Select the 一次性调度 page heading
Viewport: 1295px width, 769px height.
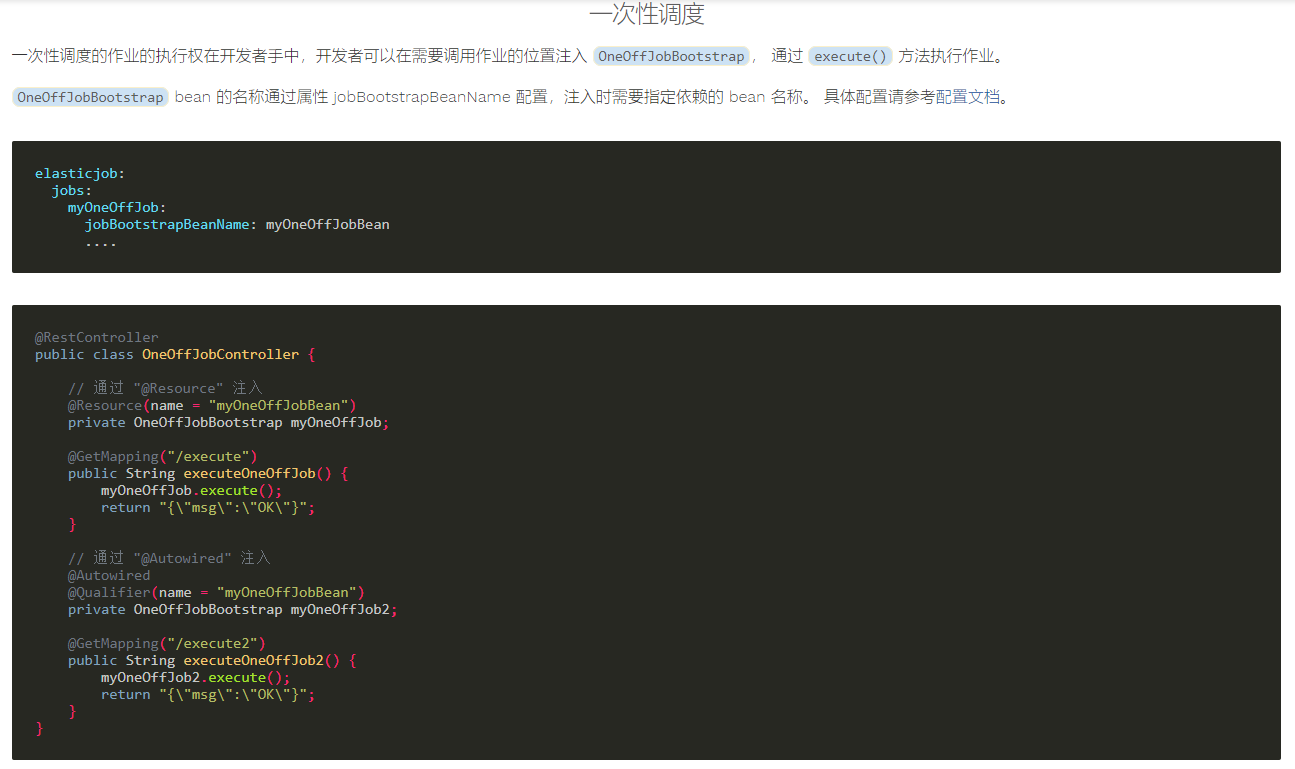point(647,14)
